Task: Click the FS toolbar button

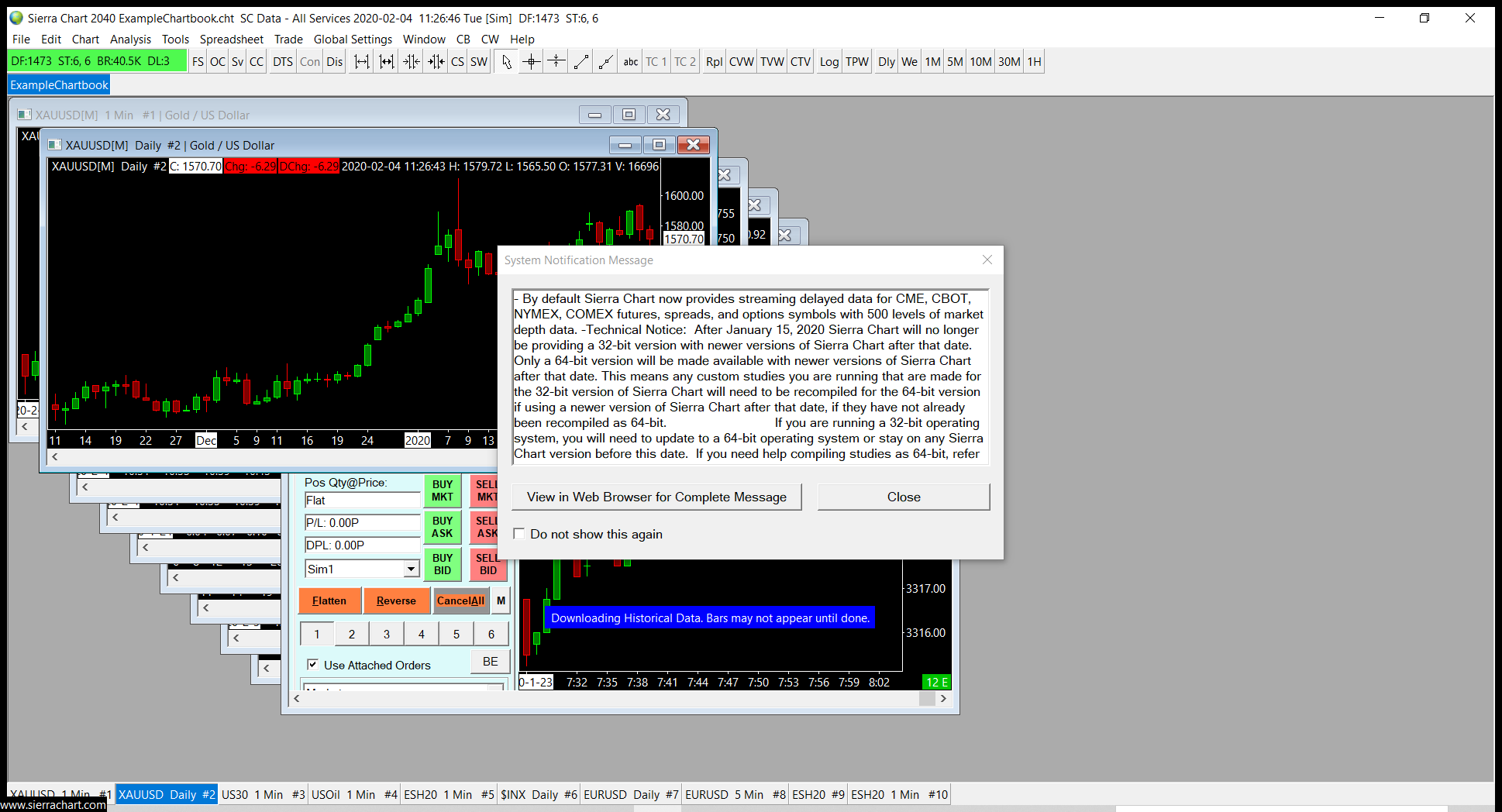Action: 198,62
